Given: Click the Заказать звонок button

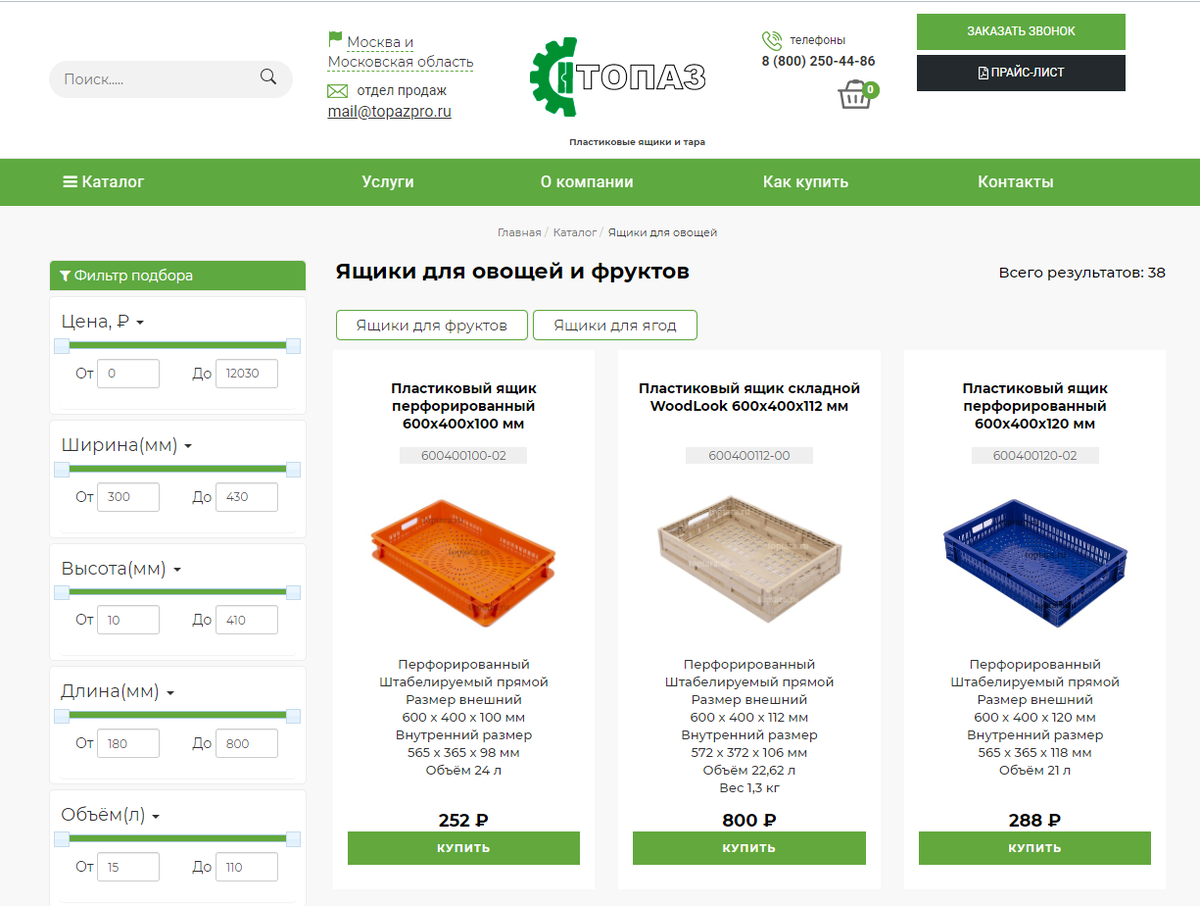Looking at the screenshot, I should [x=1021, y=32].
